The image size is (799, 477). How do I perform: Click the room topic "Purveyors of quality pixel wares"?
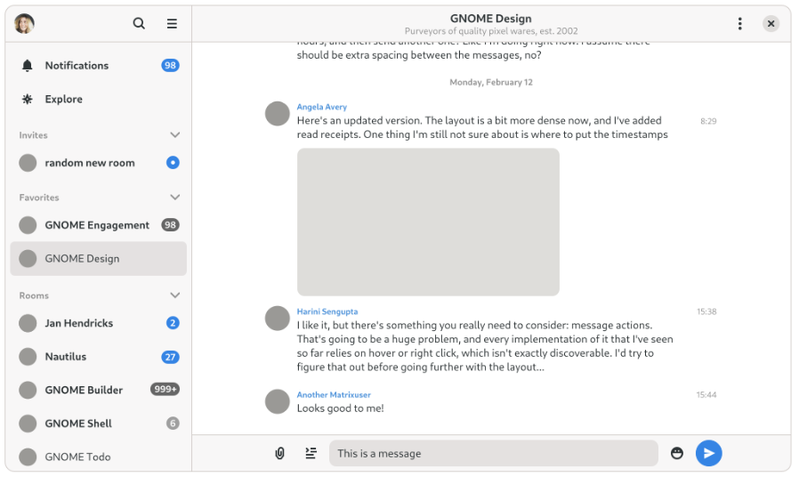pyautogui.click(x=491, y=31)
